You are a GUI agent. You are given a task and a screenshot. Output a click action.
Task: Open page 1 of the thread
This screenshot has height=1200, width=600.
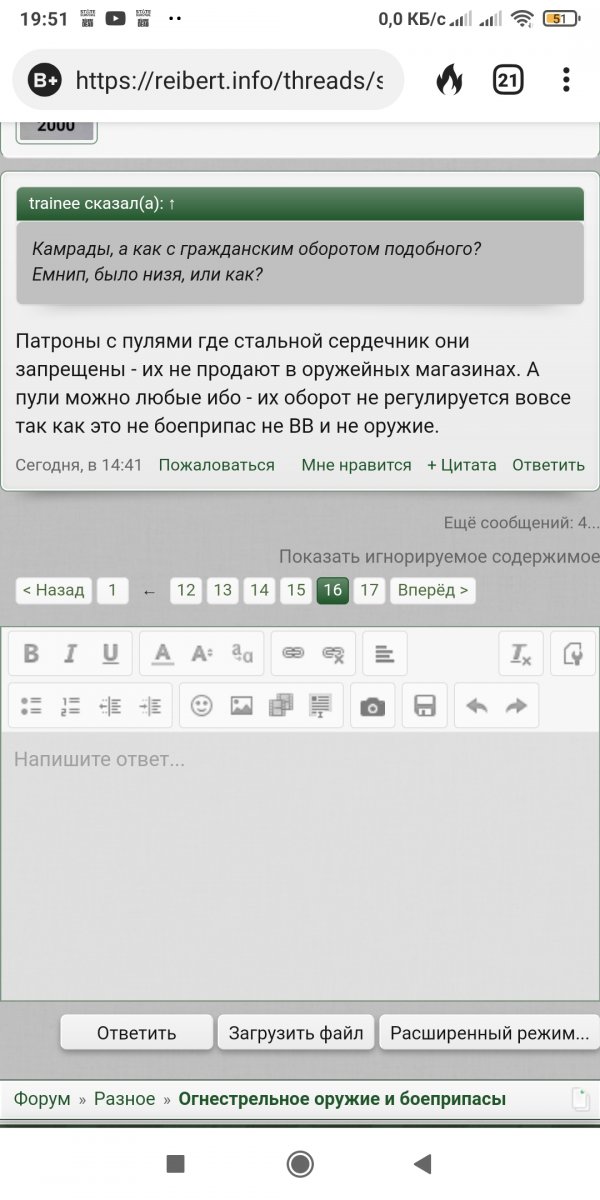[112, 590]
